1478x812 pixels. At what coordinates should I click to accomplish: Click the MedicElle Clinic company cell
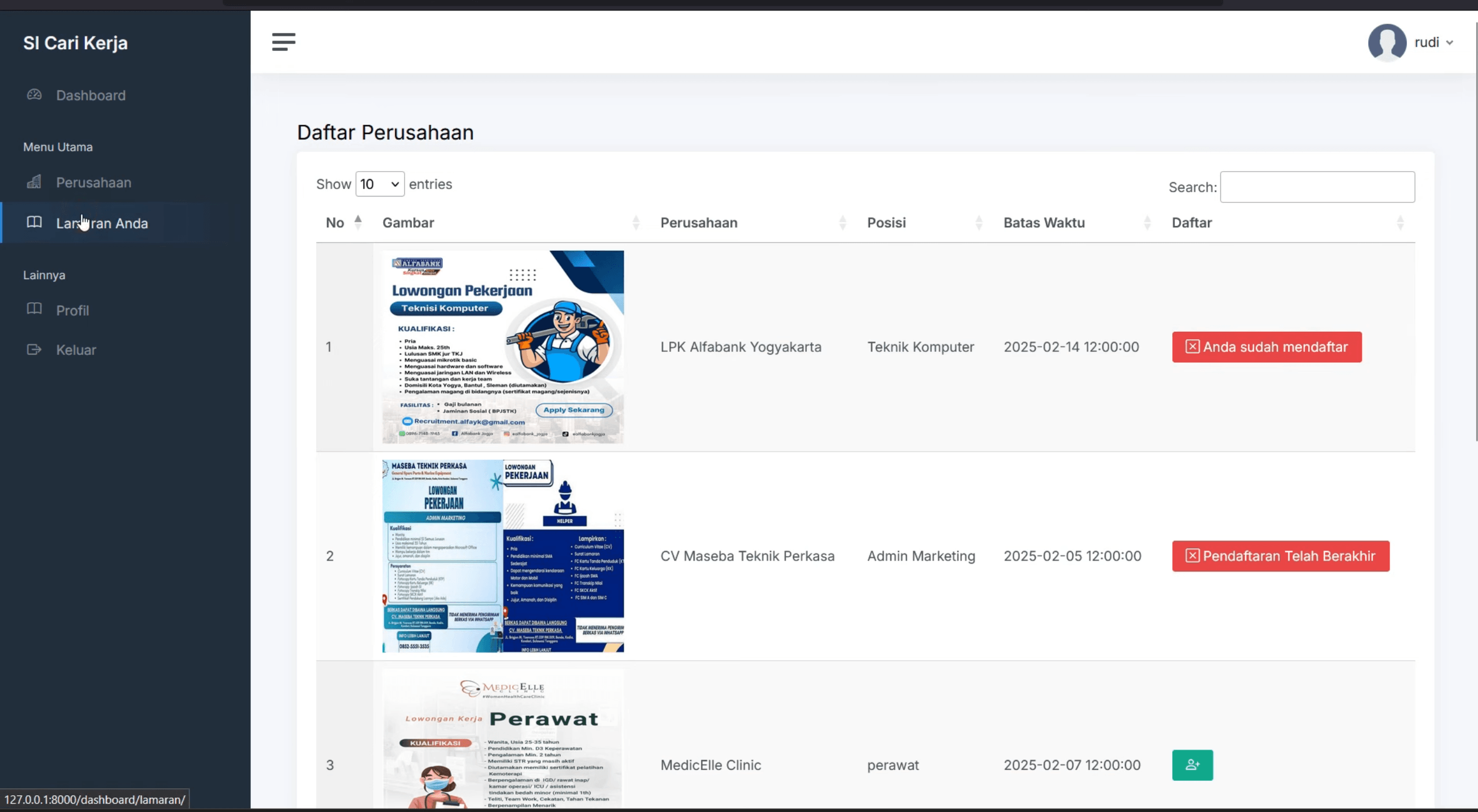[x=710, y=765]
